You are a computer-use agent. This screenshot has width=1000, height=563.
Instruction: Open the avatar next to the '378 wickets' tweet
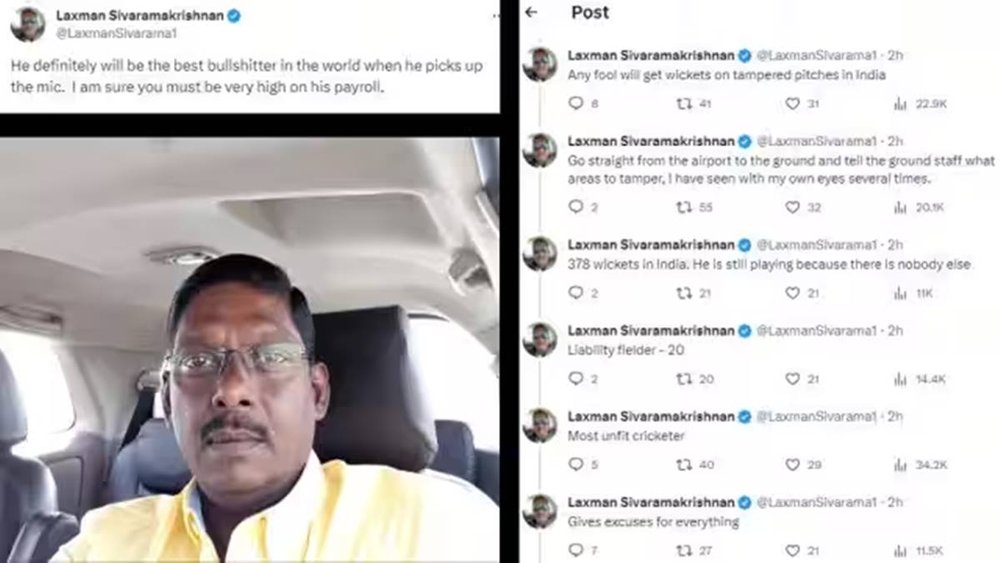tap(540, 254)
